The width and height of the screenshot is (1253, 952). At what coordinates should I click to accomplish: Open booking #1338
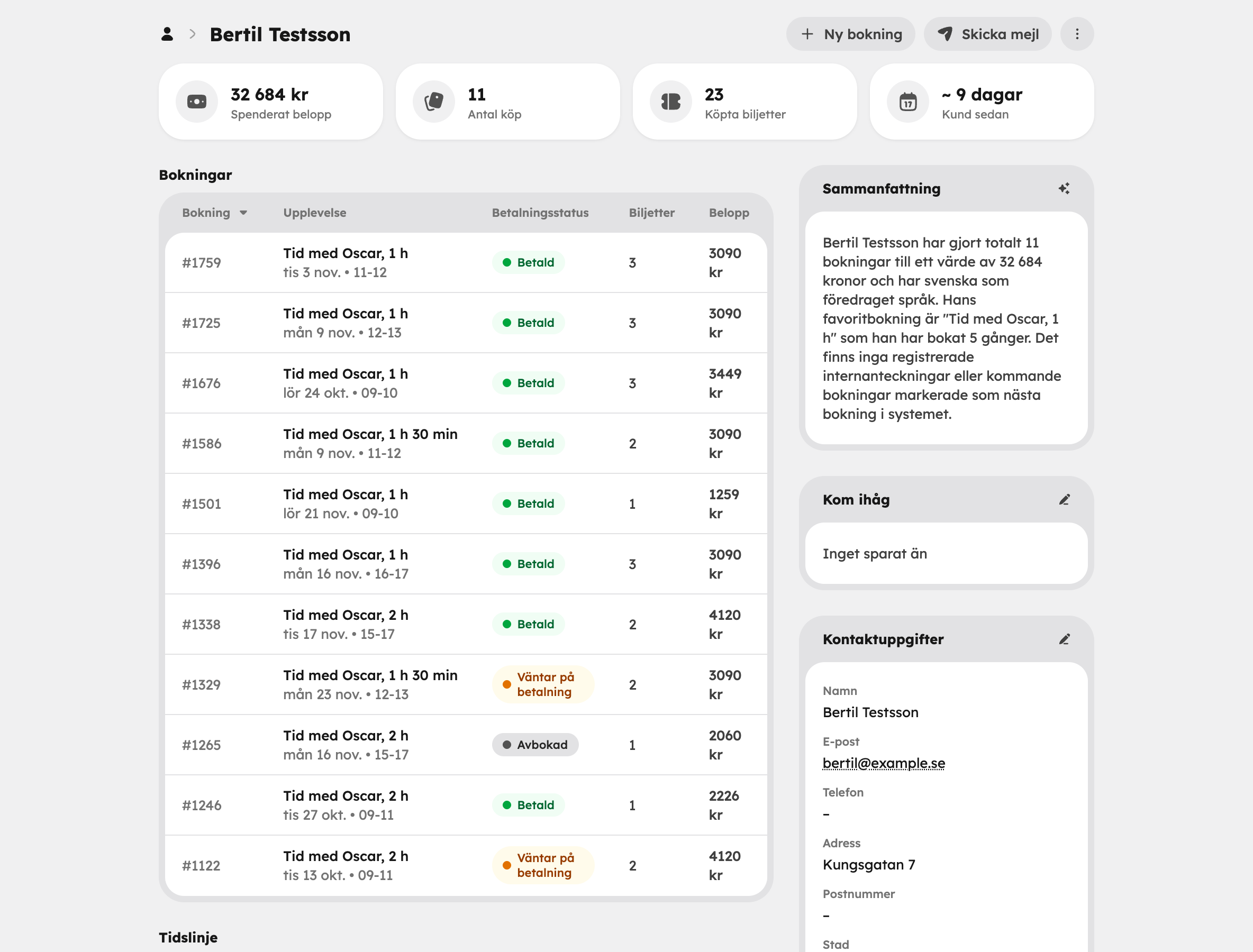(466, 625)
